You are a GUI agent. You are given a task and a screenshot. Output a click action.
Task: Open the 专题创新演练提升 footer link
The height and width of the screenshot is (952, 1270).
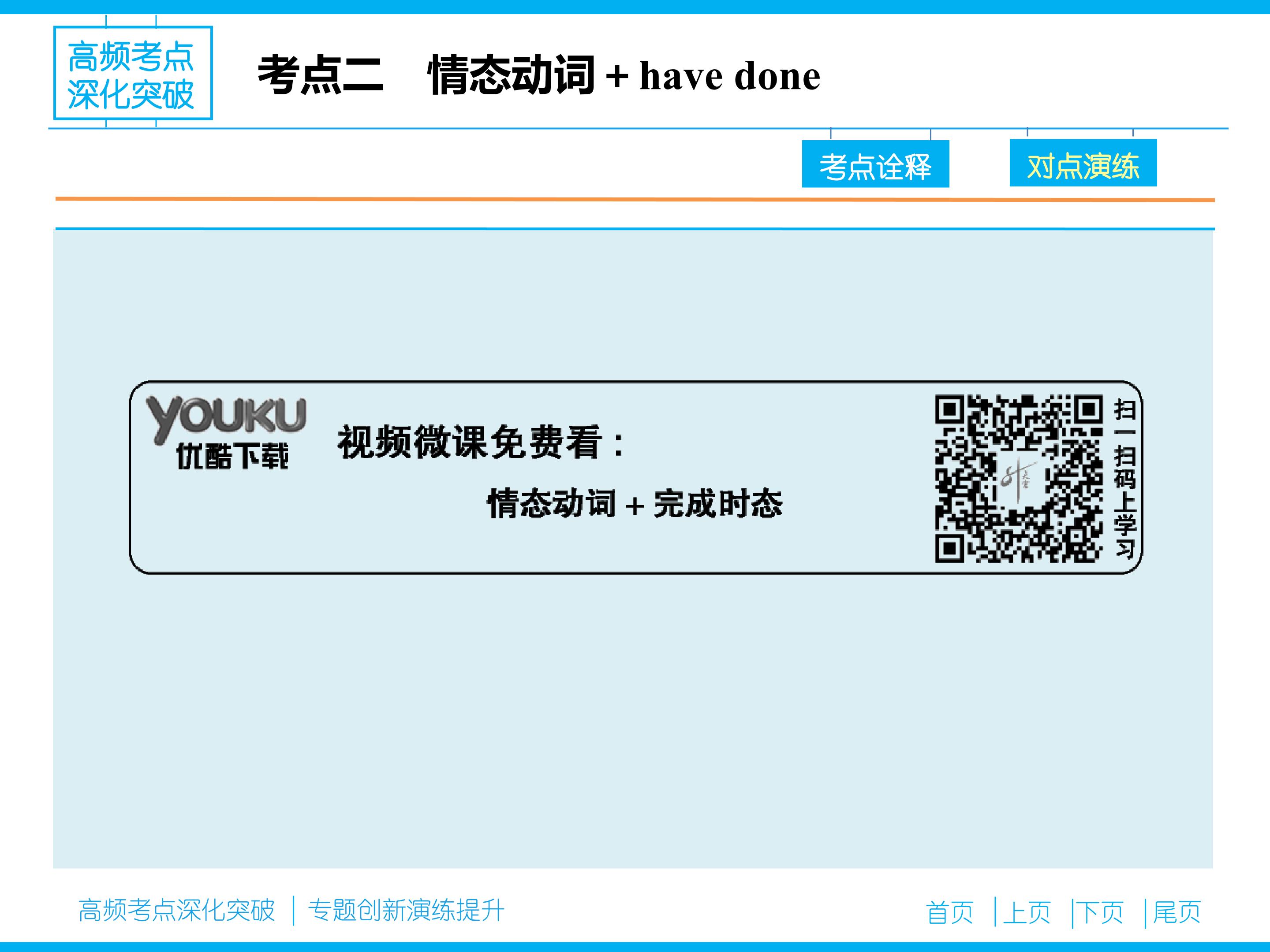[407, 910]
